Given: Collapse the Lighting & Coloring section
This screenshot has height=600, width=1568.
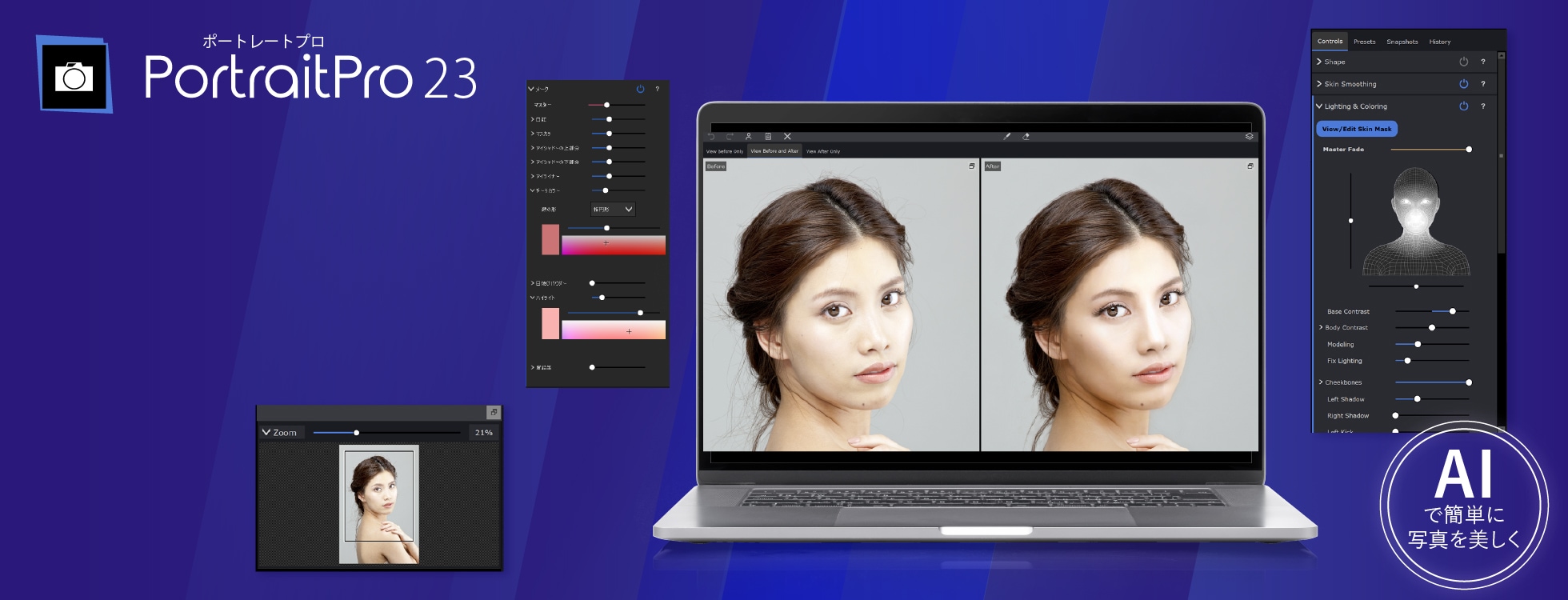Looking at the screenshot, I should [x=1319, y=106].
